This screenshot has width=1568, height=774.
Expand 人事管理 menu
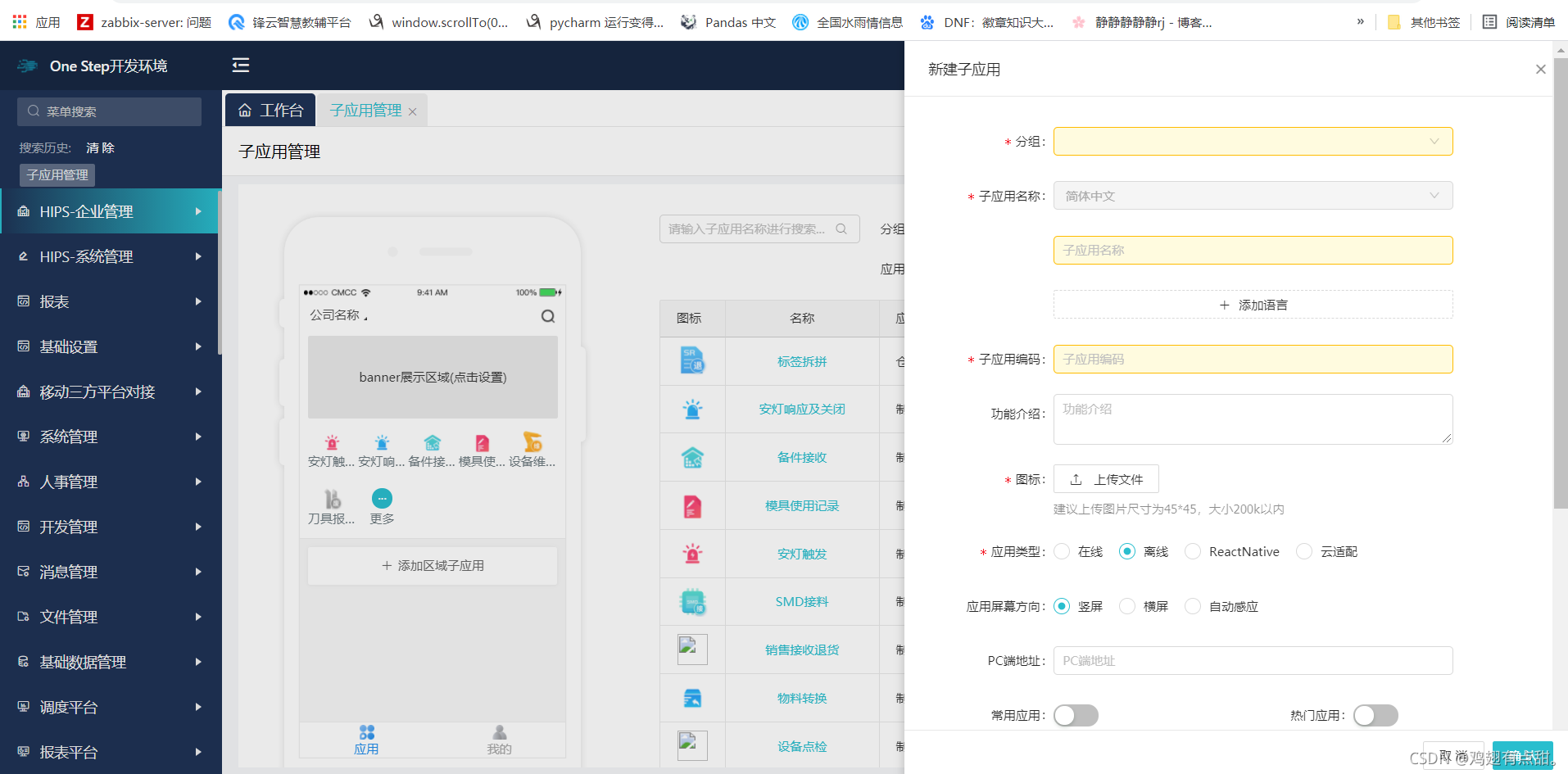(x=111, y=482)
